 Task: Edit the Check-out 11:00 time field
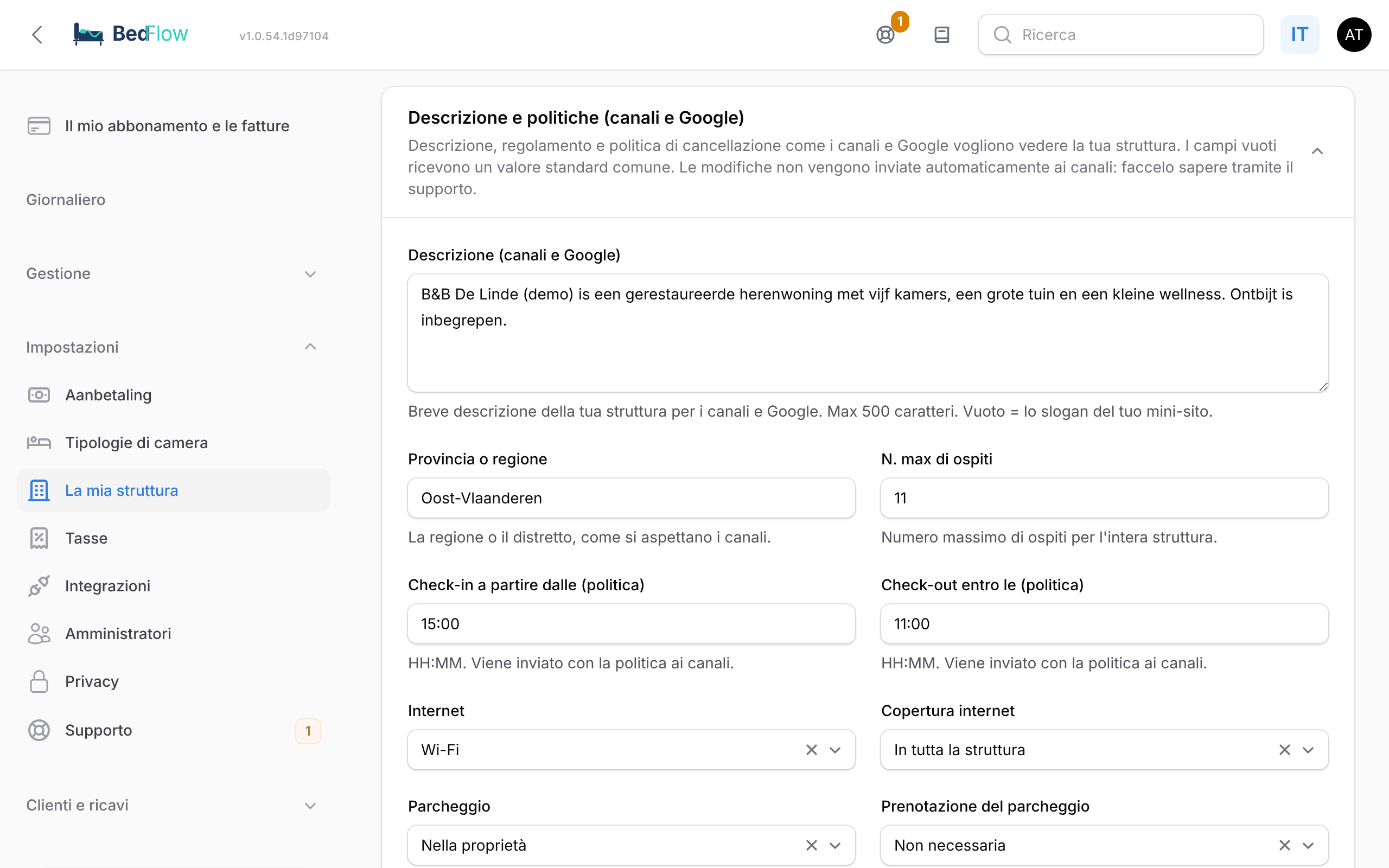click(x=1104, y=623)
